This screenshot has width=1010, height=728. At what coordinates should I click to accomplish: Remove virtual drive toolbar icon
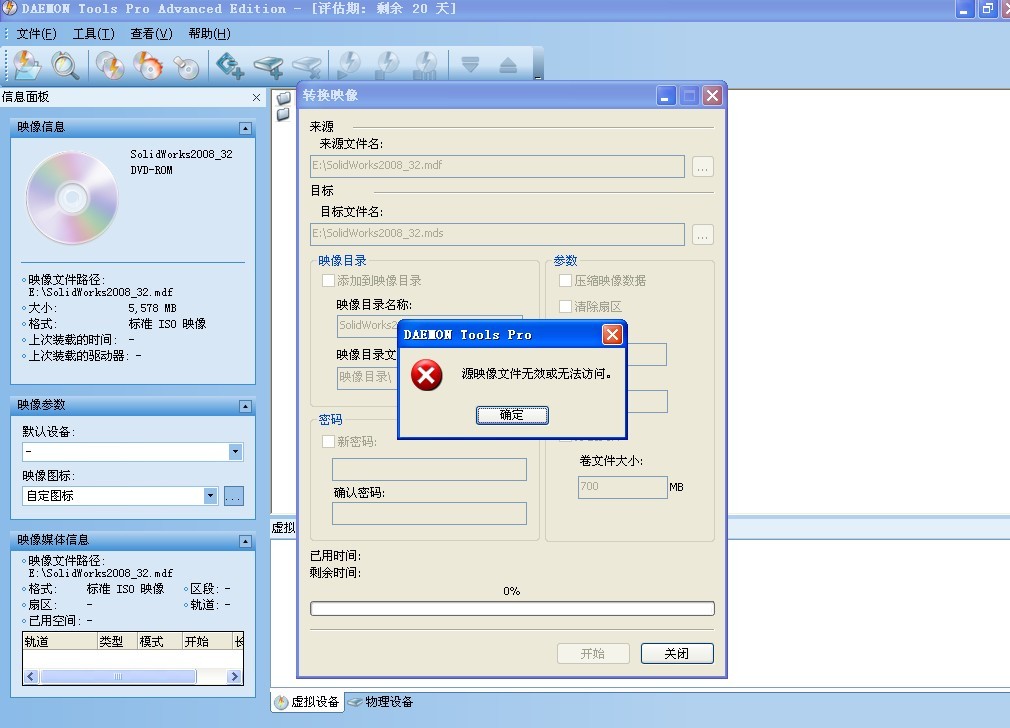point(307,65)
